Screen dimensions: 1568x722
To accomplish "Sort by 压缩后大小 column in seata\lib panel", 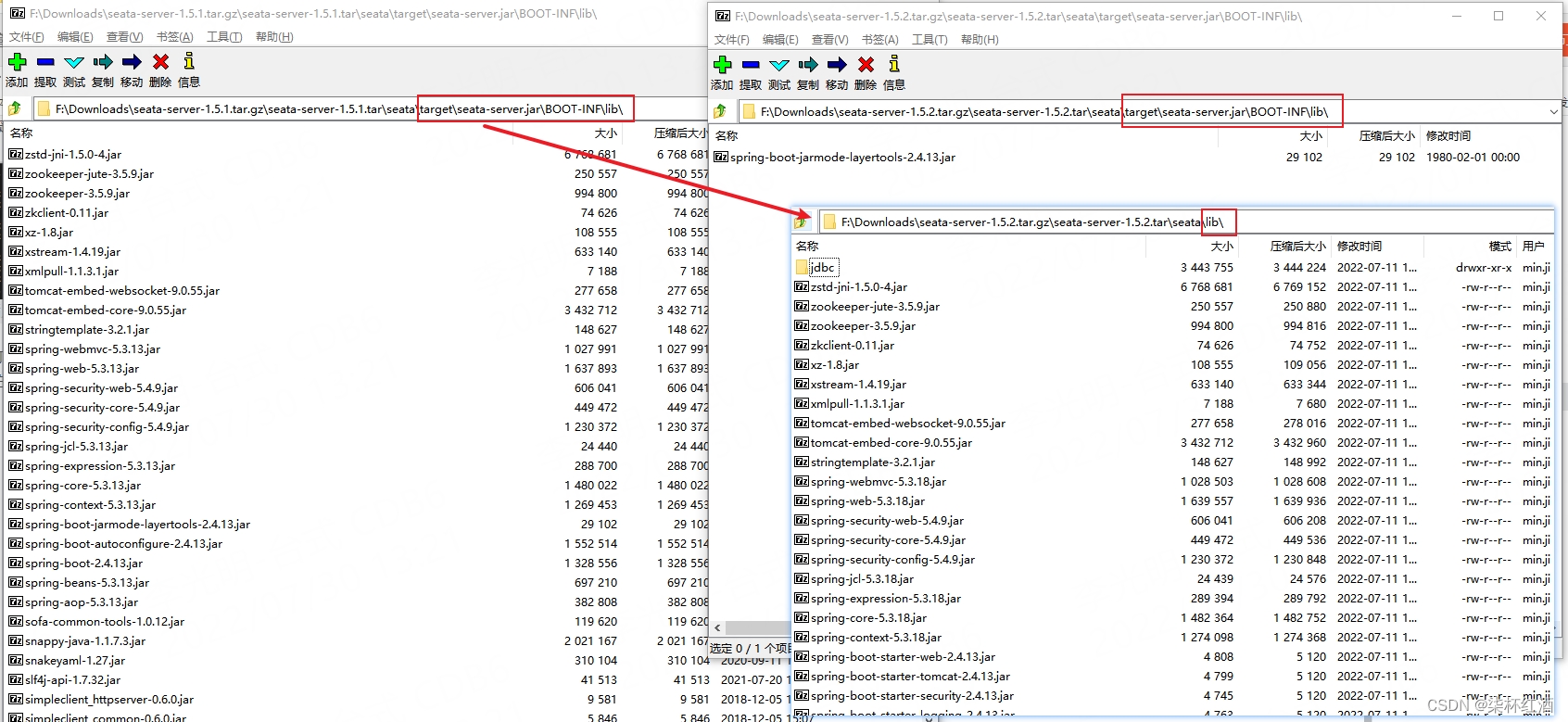I will pos(1297,247).
